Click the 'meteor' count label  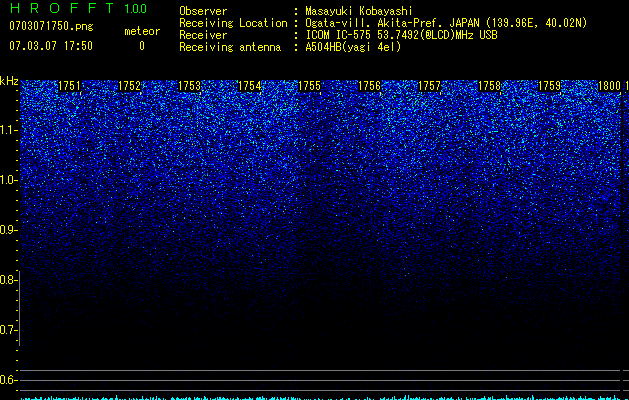[x=142, y=31]
